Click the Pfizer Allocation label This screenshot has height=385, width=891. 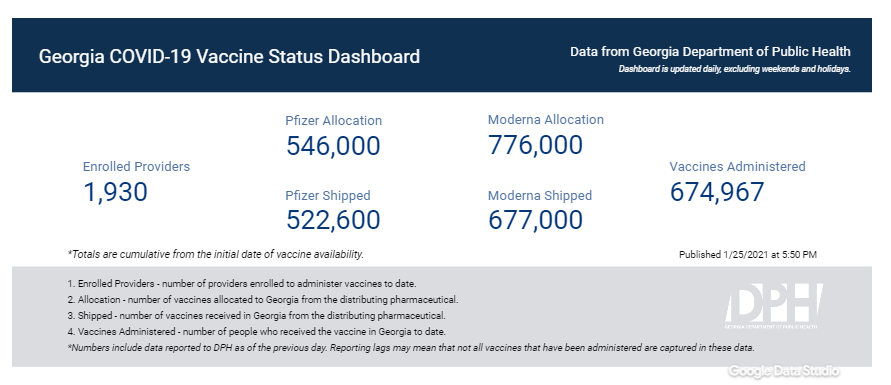click(334, 121)
